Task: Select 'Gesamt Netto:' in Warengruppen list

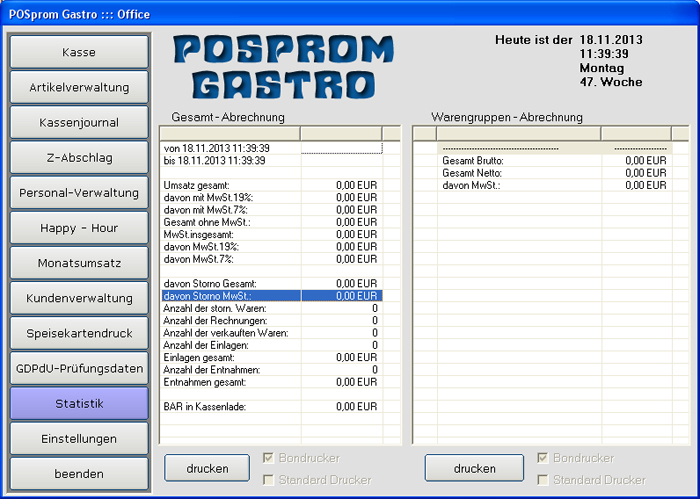Action: tap(554, 173)
